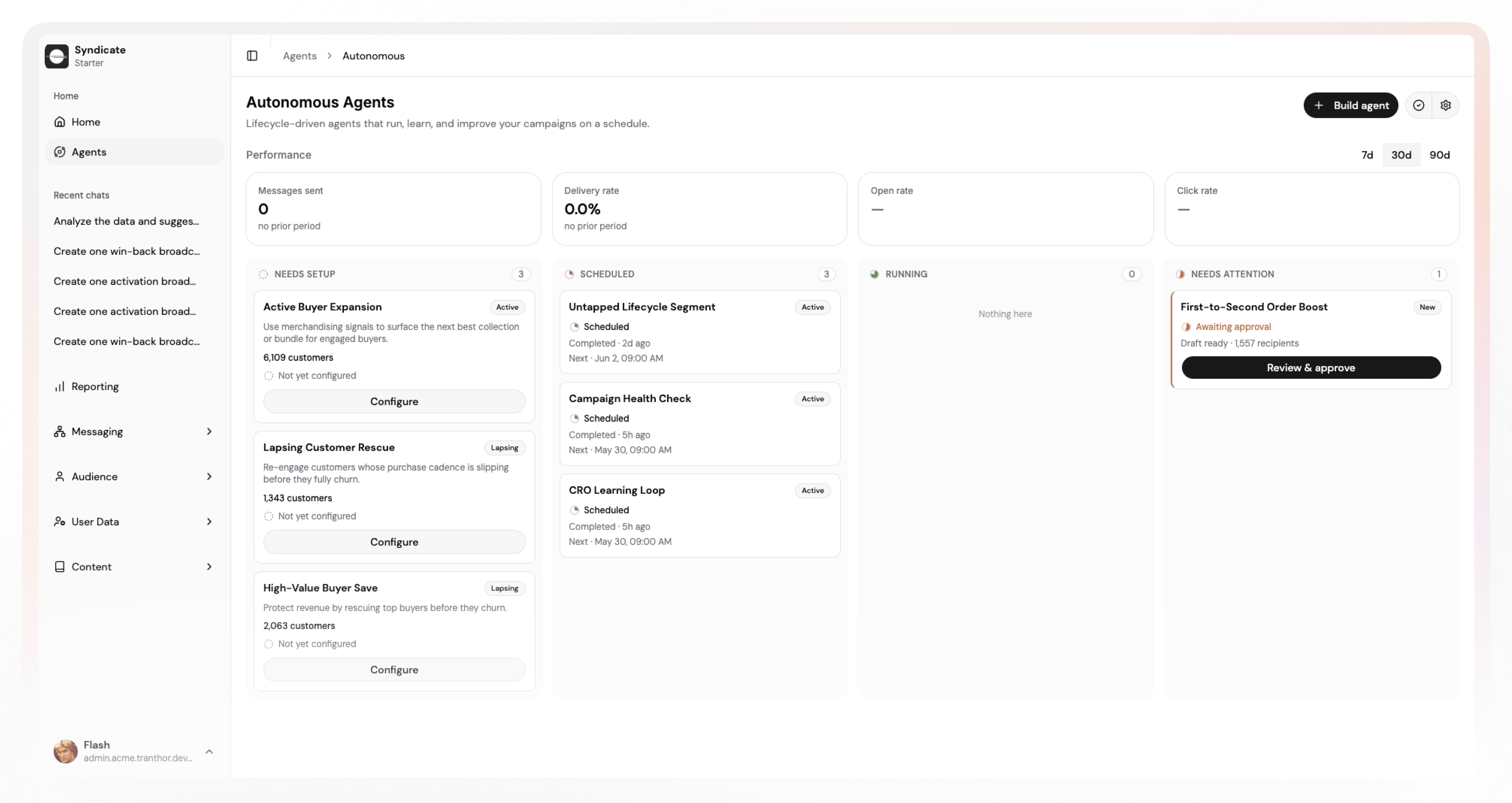Open chat "Analyze the data and sugges..."
1512x803 pixels.
[x=126, y=221]
